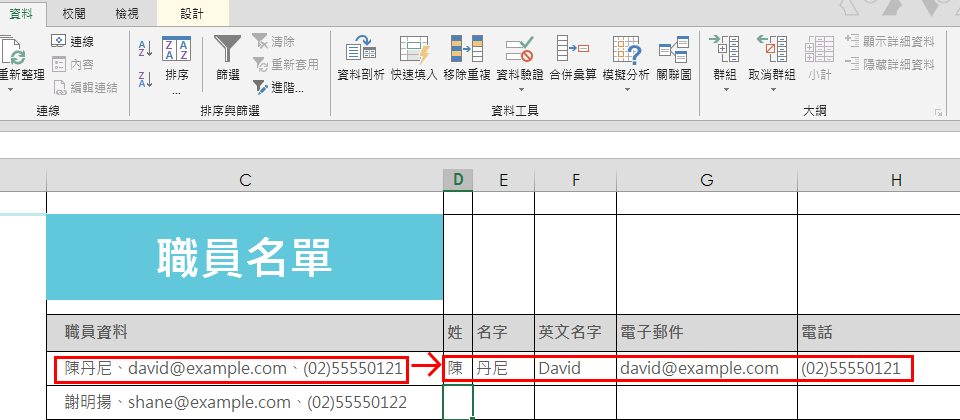The image size is (960, 420).
Task: Select column G header
Action: pos(707,179)
